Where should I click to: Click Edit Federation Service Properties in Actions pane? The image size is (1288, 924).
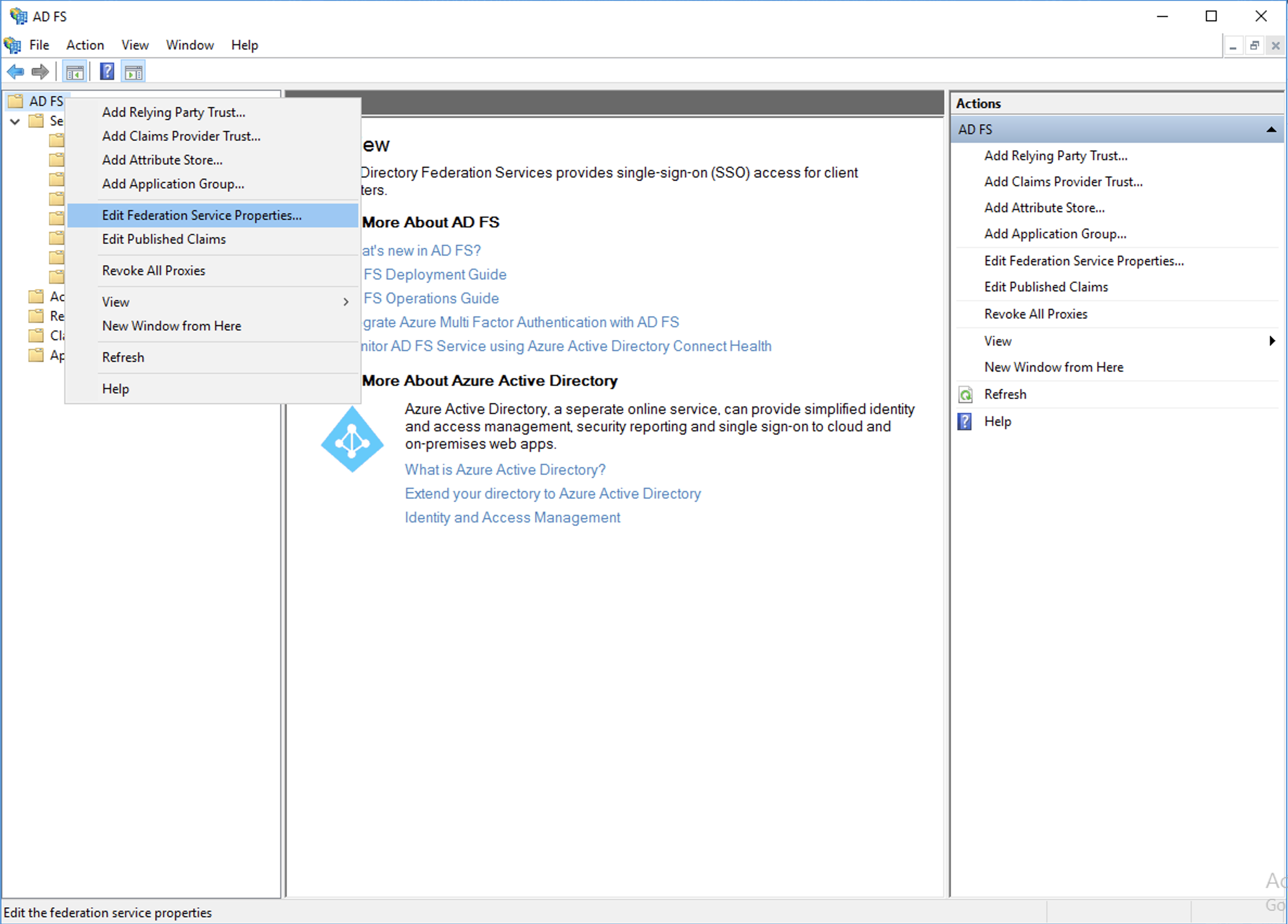click(x=1084, y=260)
